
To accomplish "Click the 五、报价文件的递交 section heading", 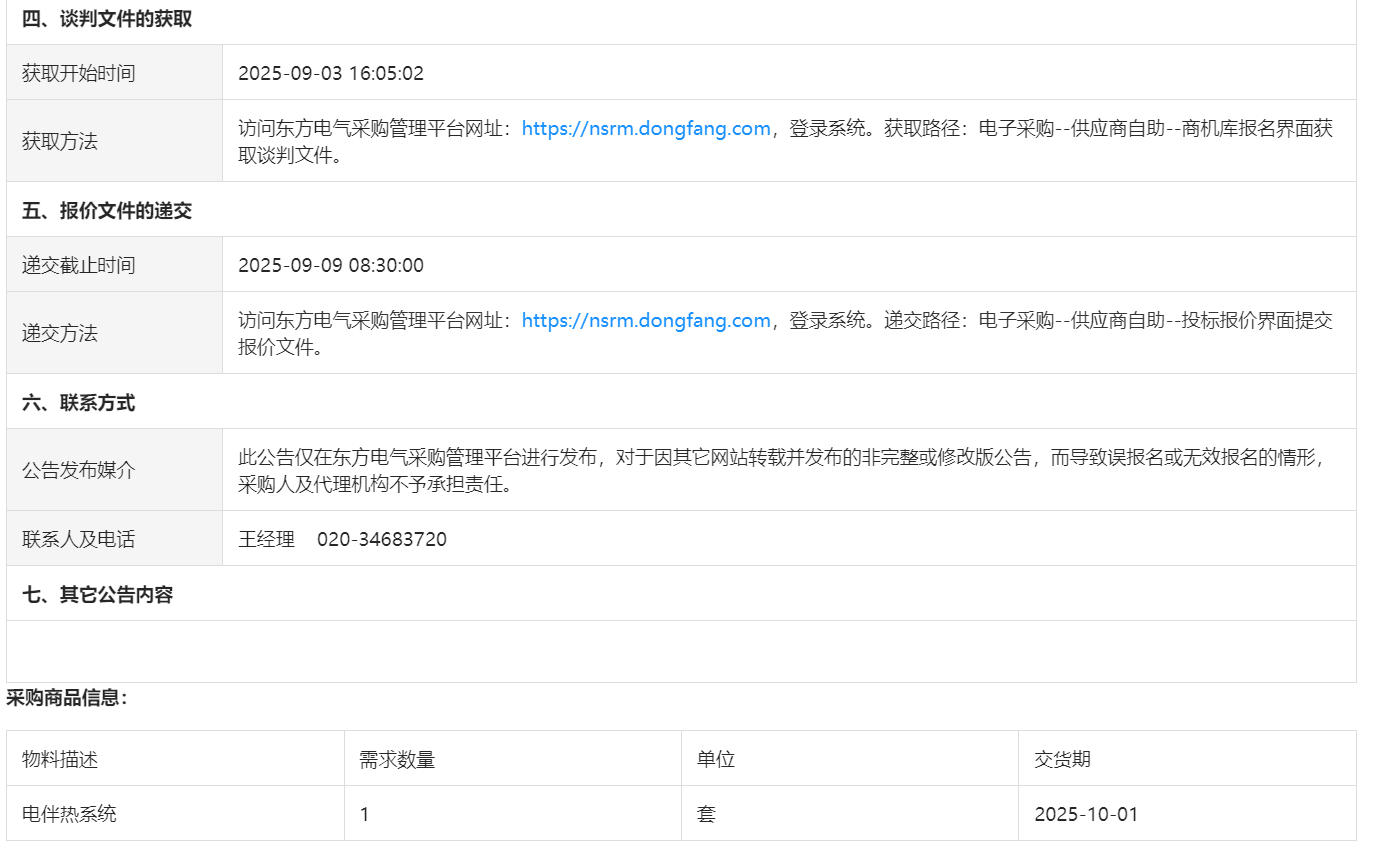I will pos(107,211).
